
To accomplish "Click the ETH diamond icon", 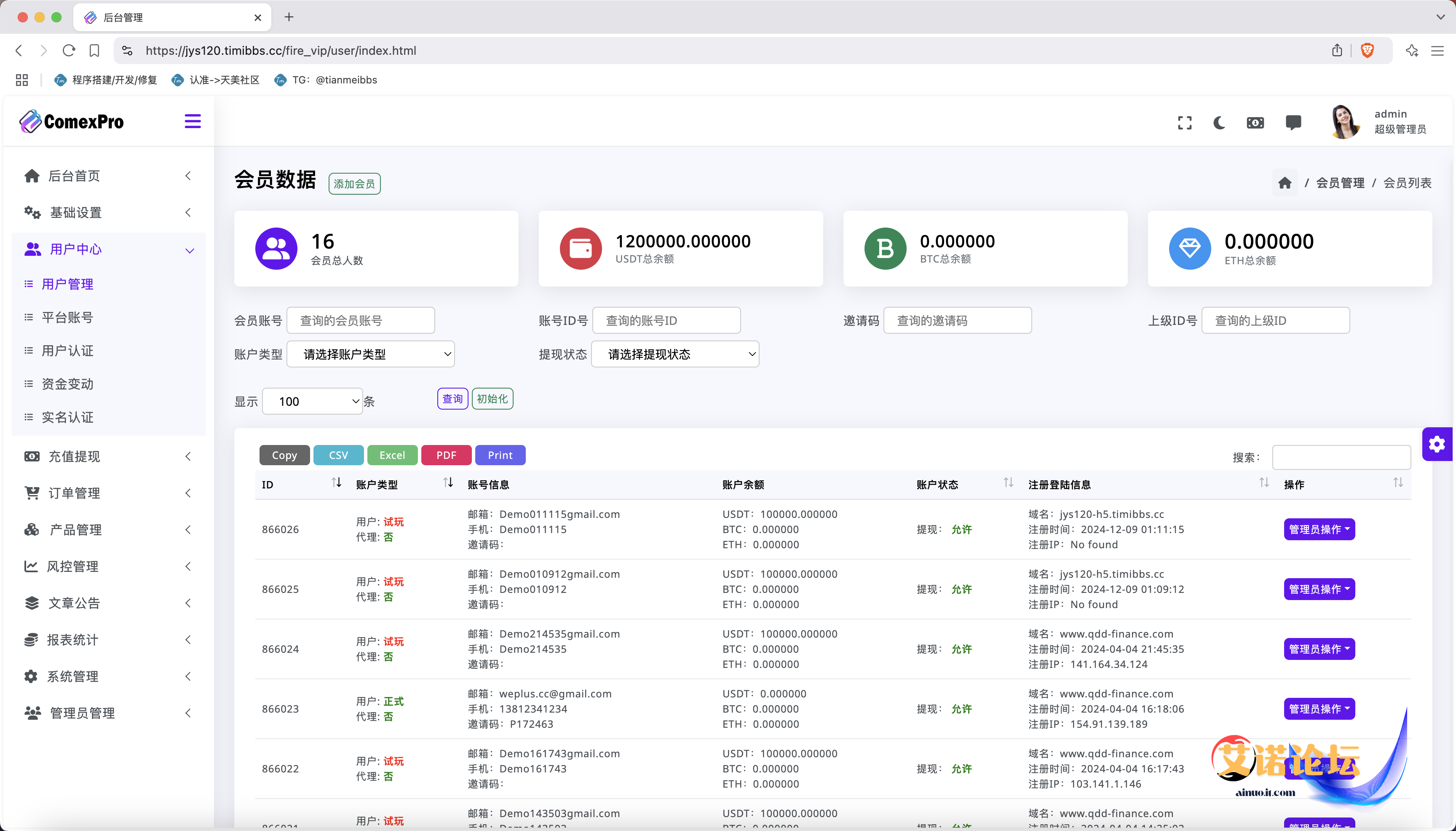I will [x=1190, y=249].
